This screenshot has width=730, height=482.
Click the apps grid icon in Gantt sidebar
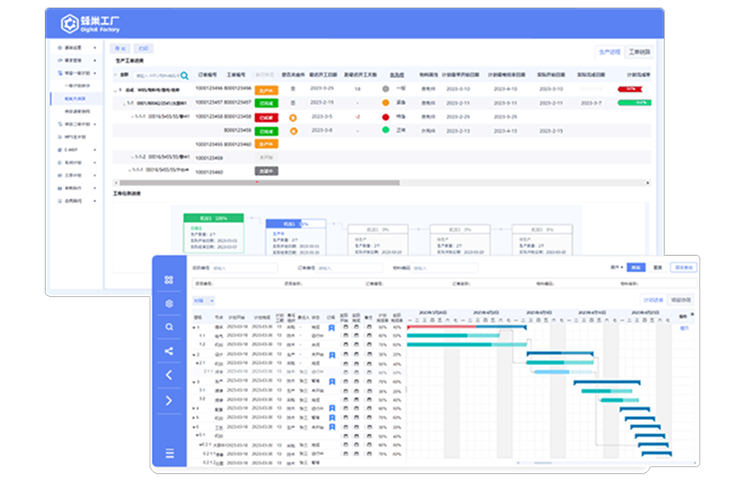point(169,279)
